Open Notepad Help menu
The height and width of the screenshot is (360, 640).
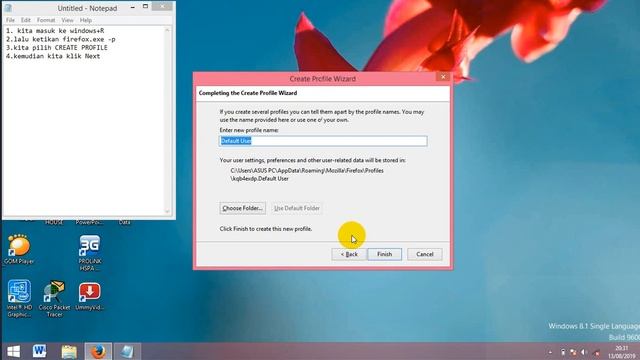(x=85, y=20)
